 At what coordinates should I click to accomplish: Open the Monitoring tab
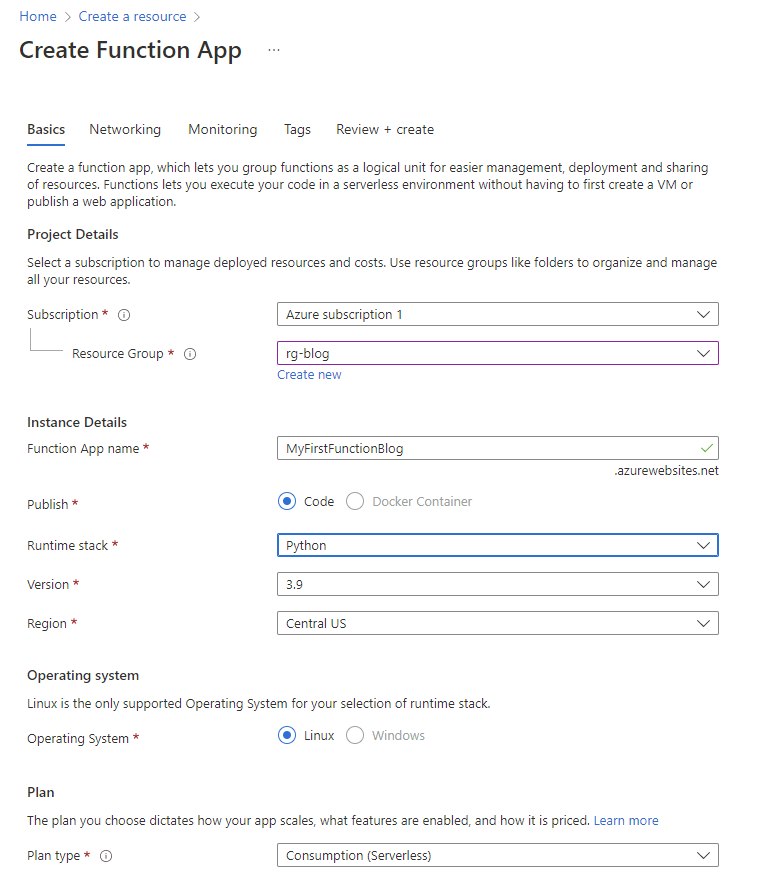click(222, 129)
